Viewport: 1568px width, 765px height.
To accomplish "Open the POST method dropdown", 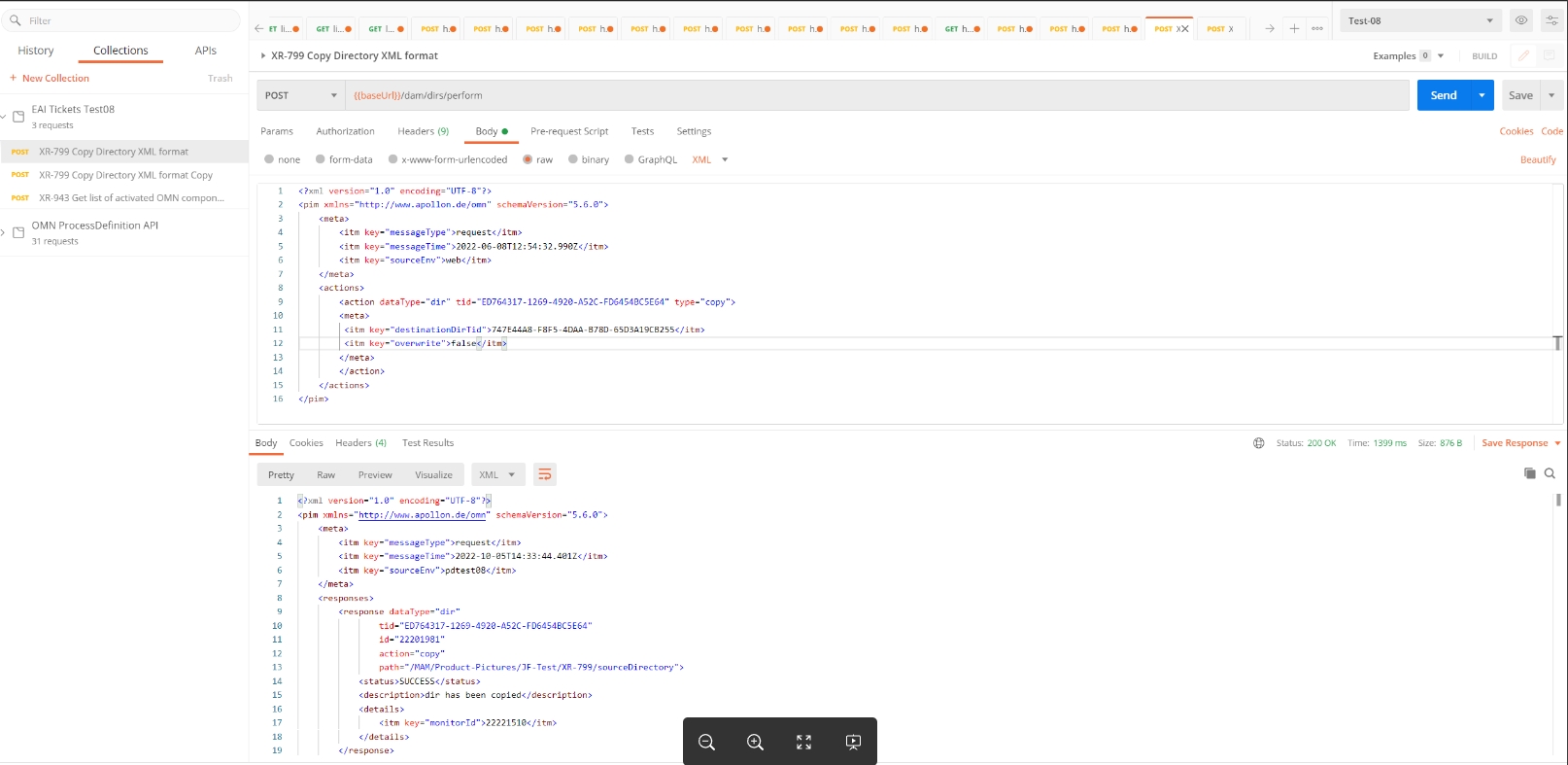I will coord(301,95).
